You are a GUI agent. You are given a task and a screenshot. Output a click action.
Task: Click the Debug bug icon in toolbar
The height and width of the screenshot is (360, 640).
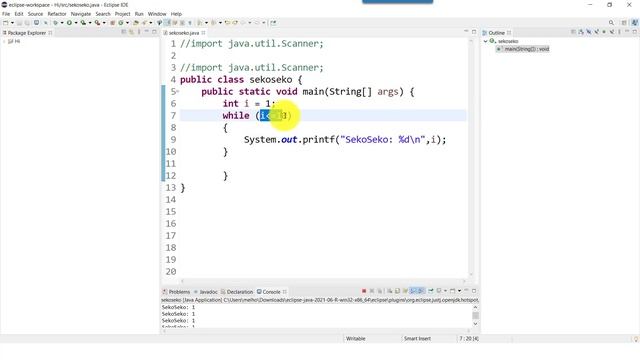click(56, 23)
